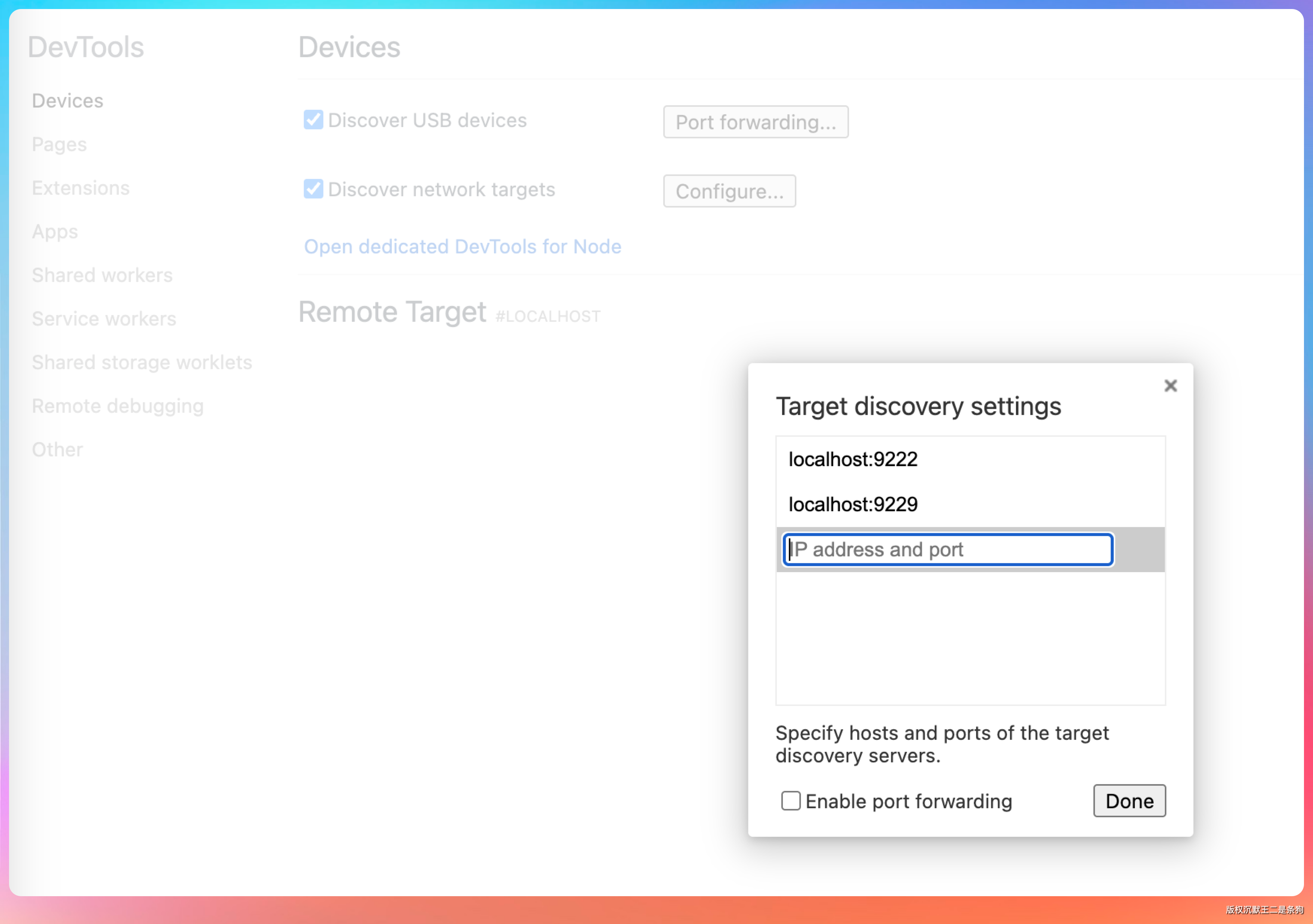Click the Done button
The width and height of the screenshot is (1313, 924).
(1129, 800)
